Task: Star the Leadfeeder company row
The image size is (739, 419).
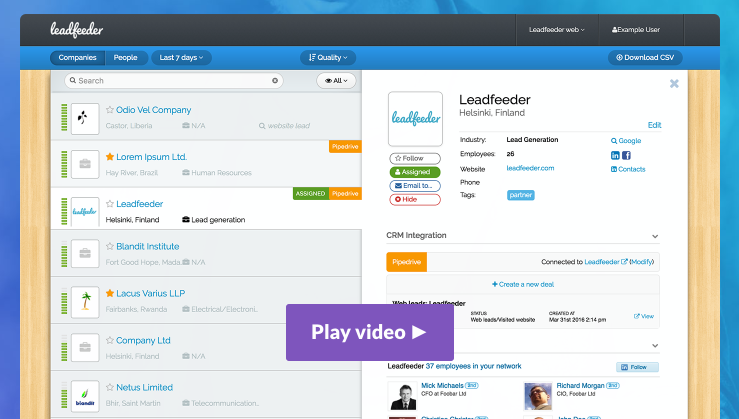Action: [110, 204]
